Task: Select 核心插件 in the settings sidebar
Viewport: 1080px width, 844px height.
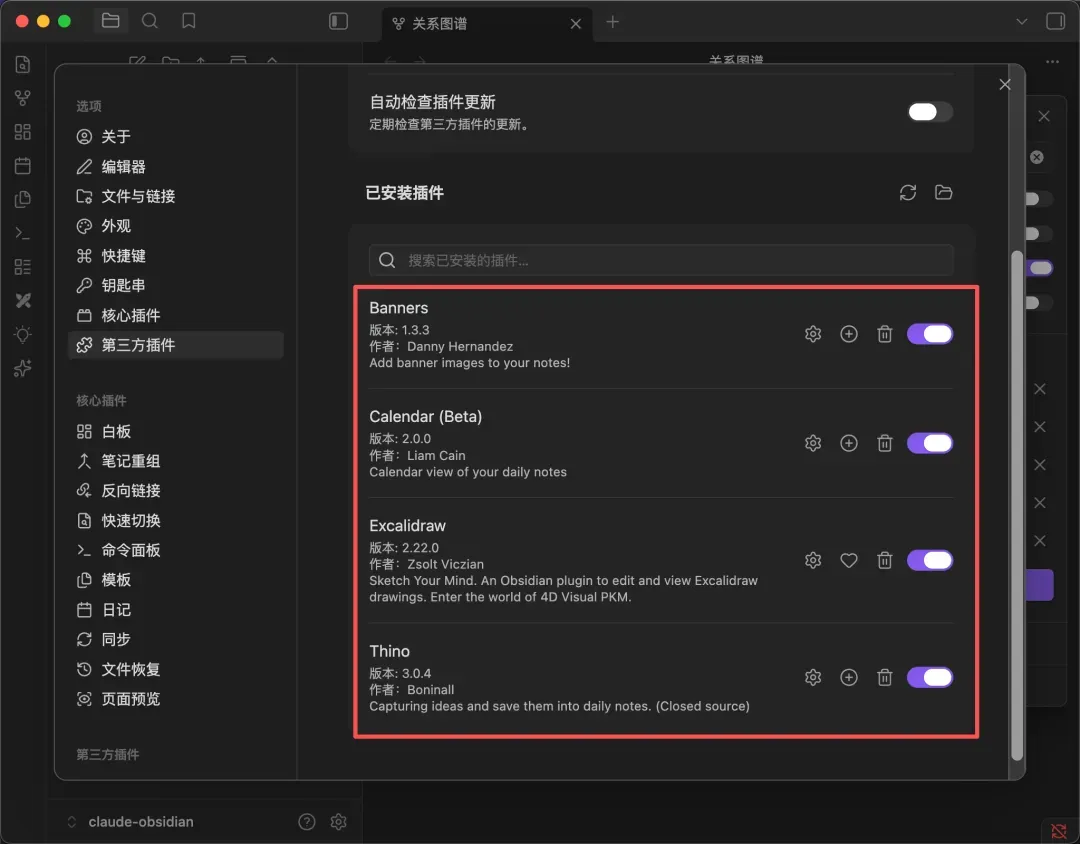Action: [176, 316]
